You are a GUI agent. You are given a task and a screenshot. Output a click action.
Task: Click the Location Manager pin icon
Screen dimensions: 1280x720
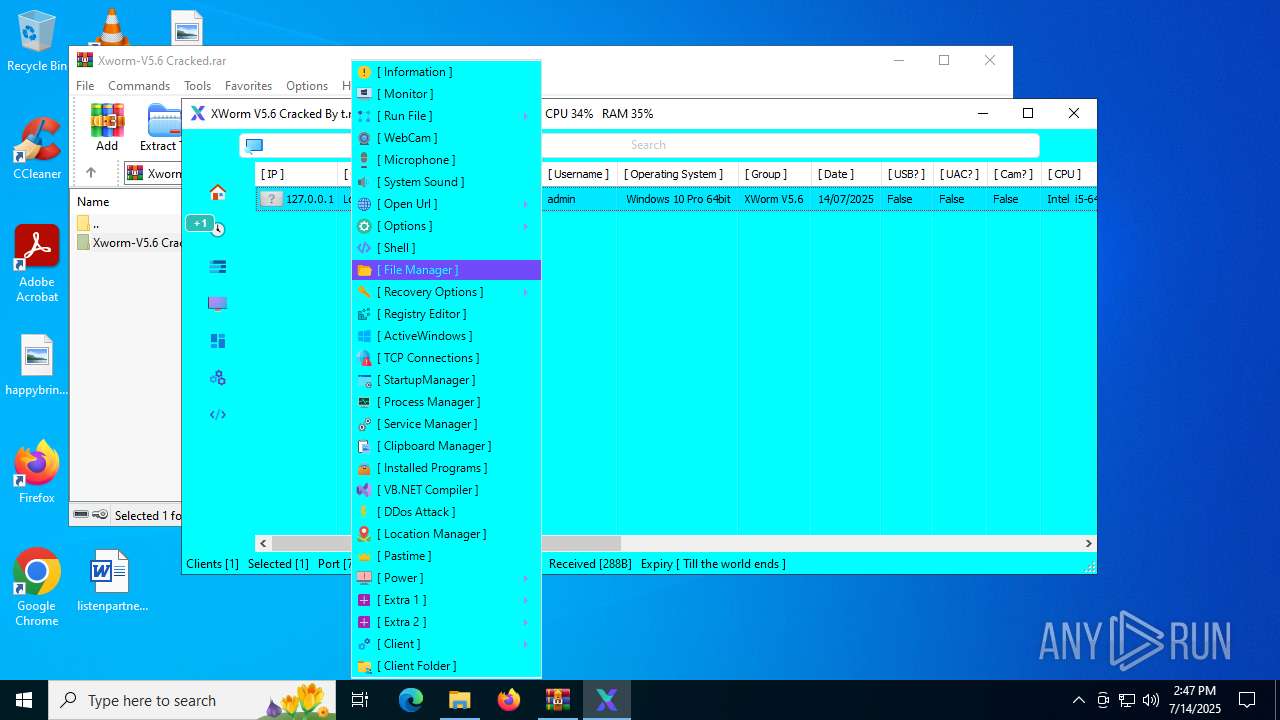365,534
